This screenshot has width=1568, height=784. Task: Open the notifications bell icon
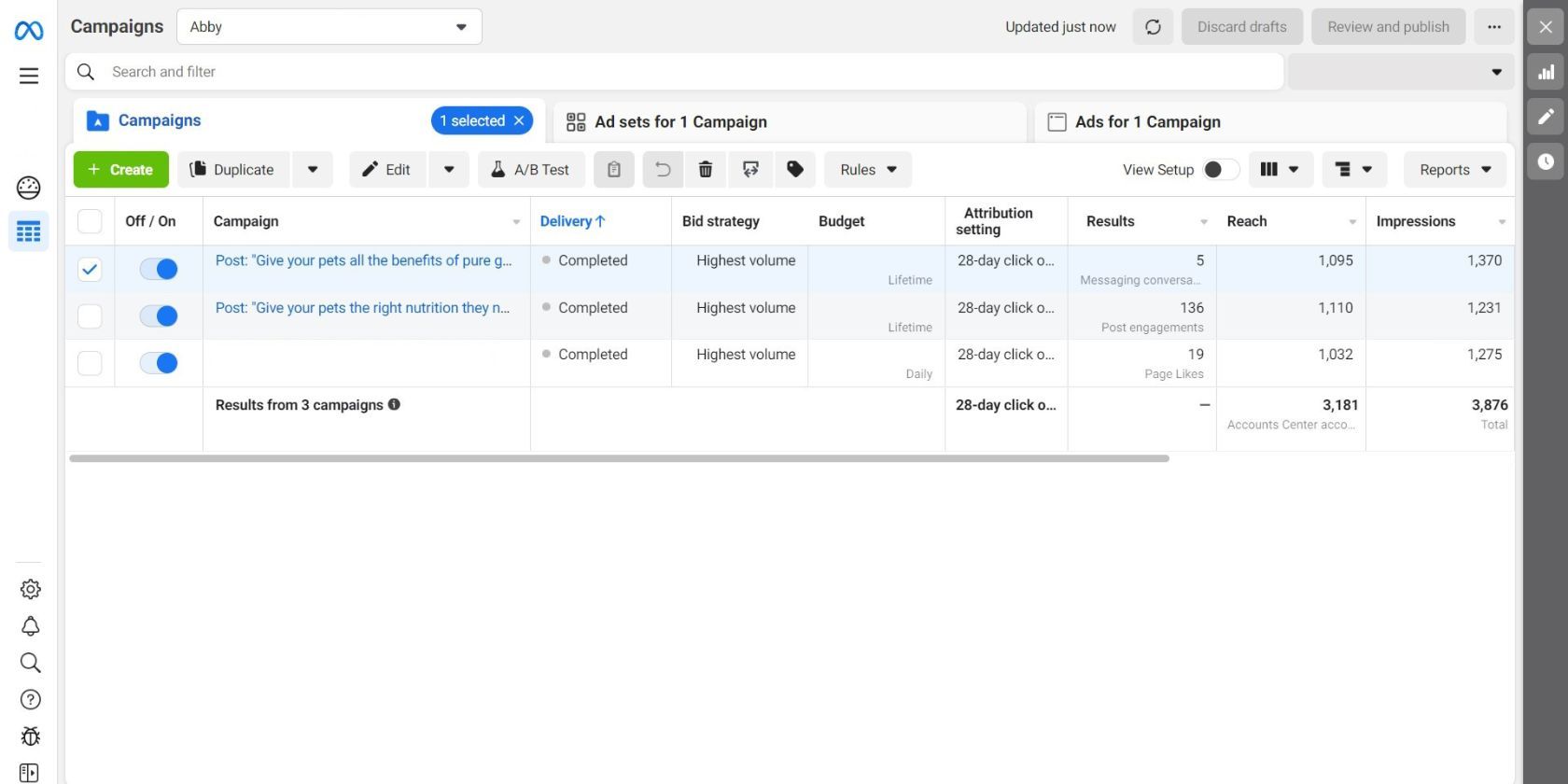coord(30,626)
